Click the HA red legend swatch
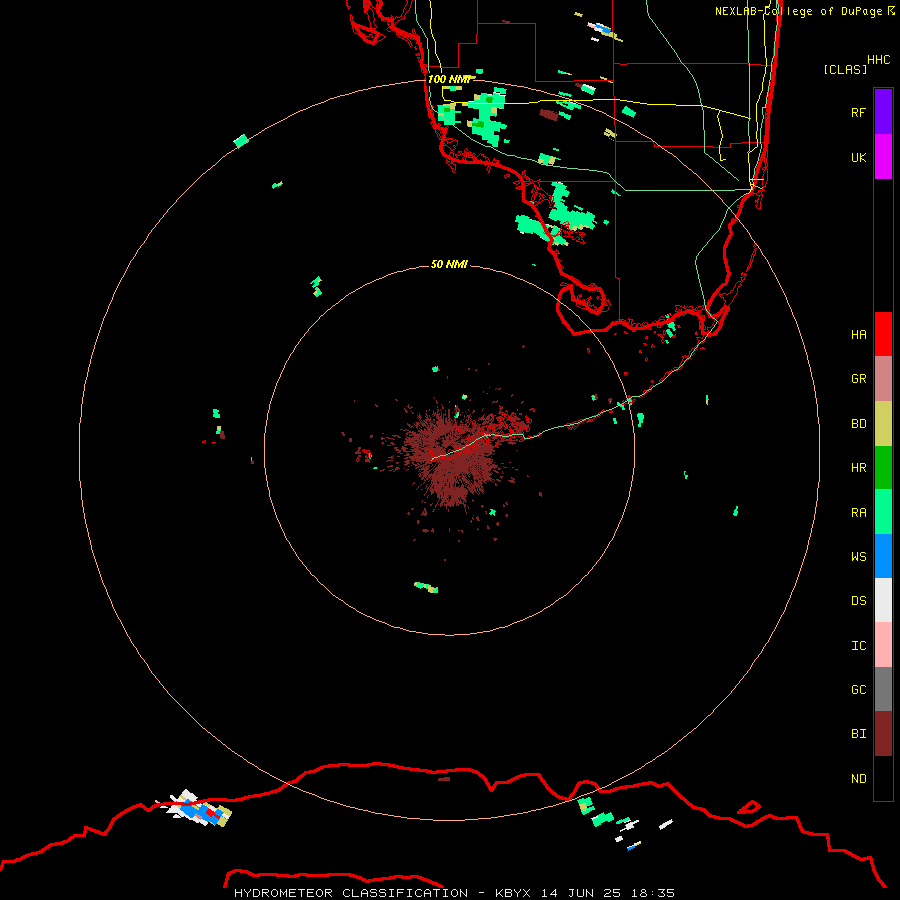The height and width of the screenshot is (900, 900). [x=883, y=334]
